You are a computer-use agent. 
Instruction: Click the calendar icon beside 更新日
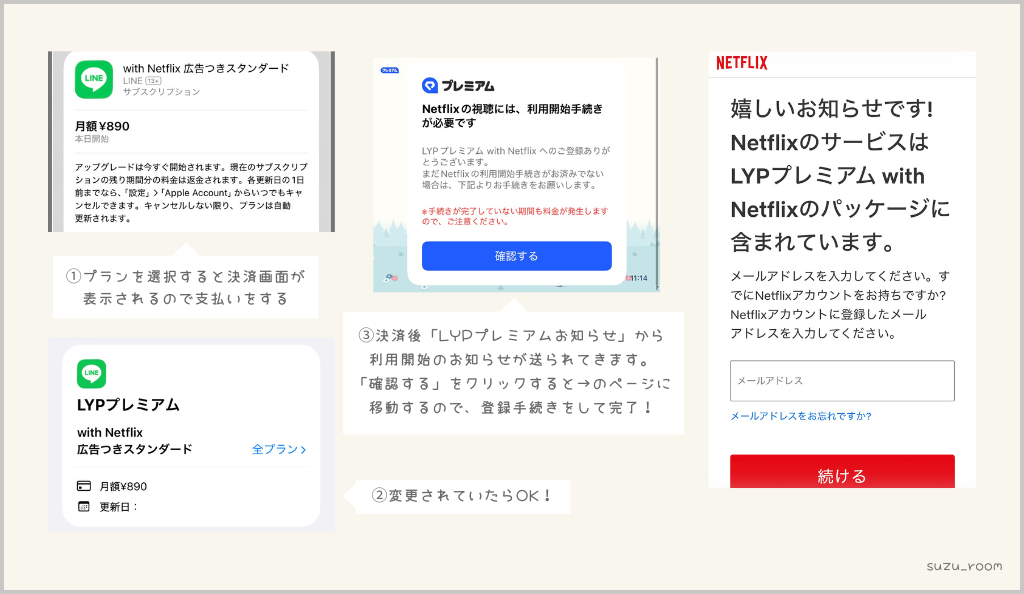[x=84, y=506]
